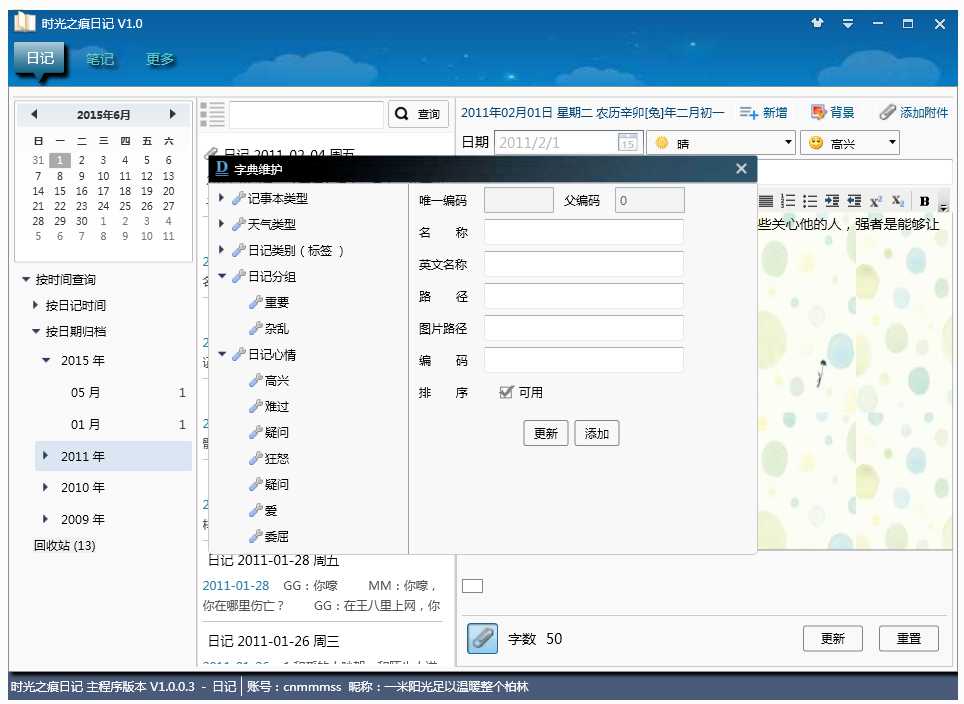Click the decrease indent icon

coord(854,201)
